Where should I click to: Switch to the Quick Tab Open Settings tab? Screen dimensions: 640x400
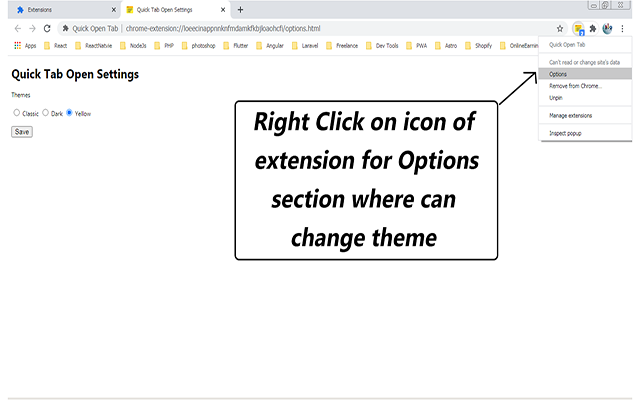coord(176,10)
